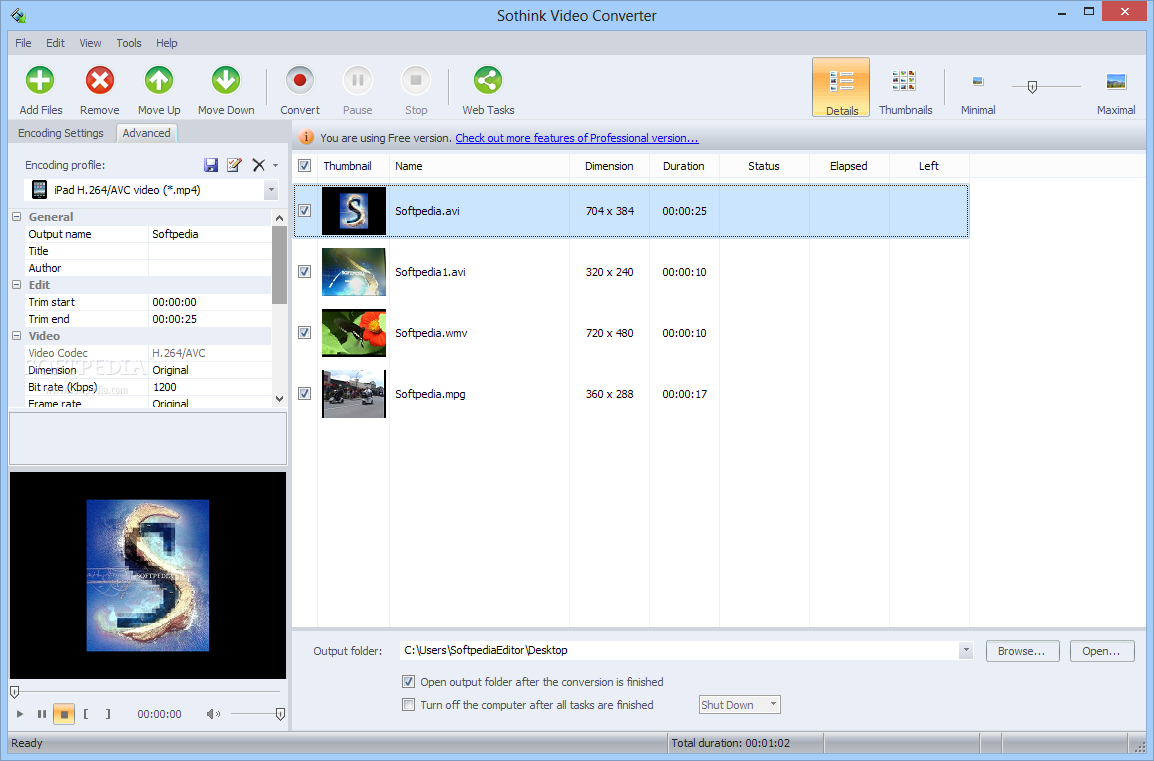Viewport: 1154px width, 761px height.
Task: Click the Output name value field
Action: pos(210,234)
